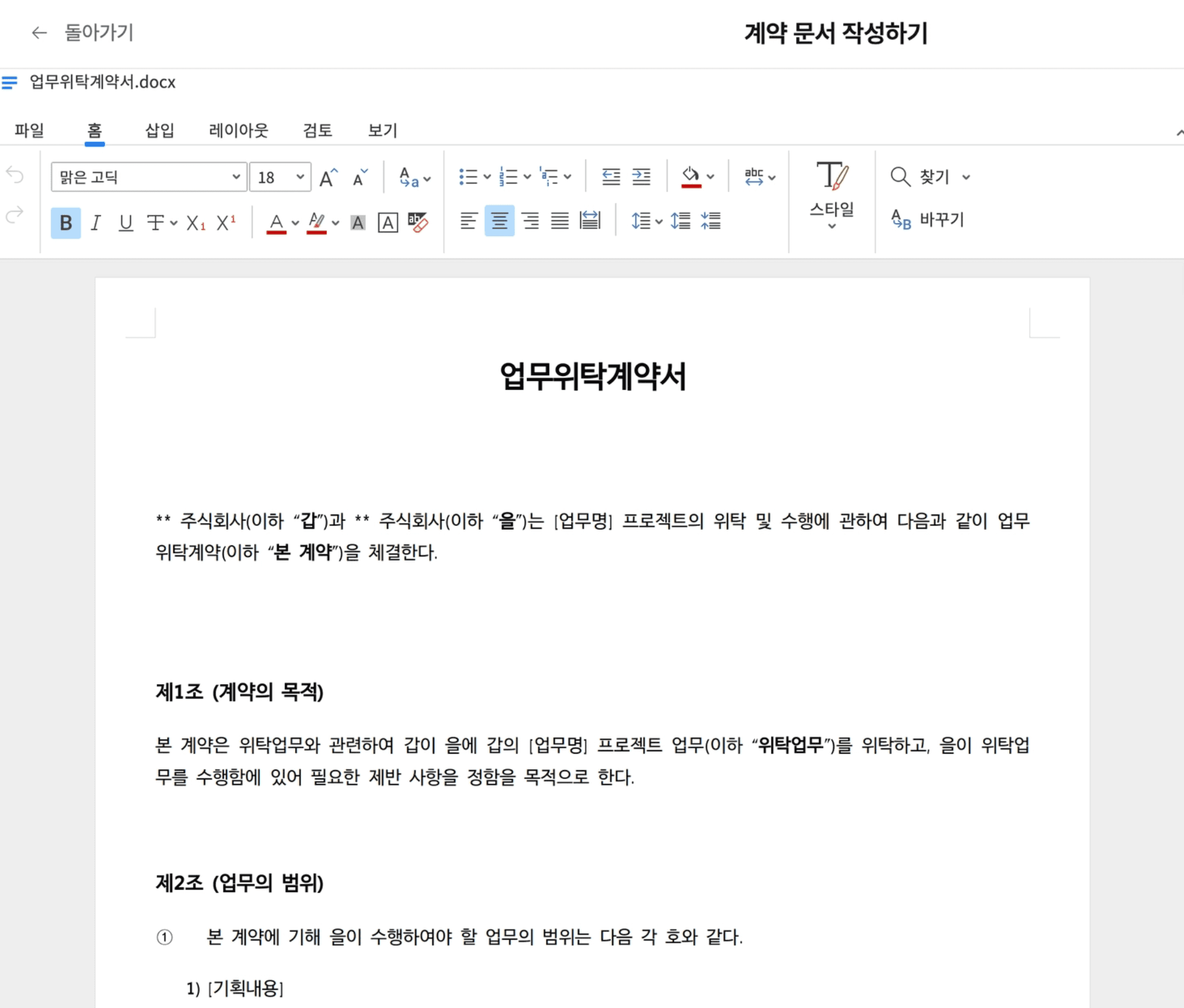
Task: Click the clear formatting eraser icon
Action: point(418,223)
